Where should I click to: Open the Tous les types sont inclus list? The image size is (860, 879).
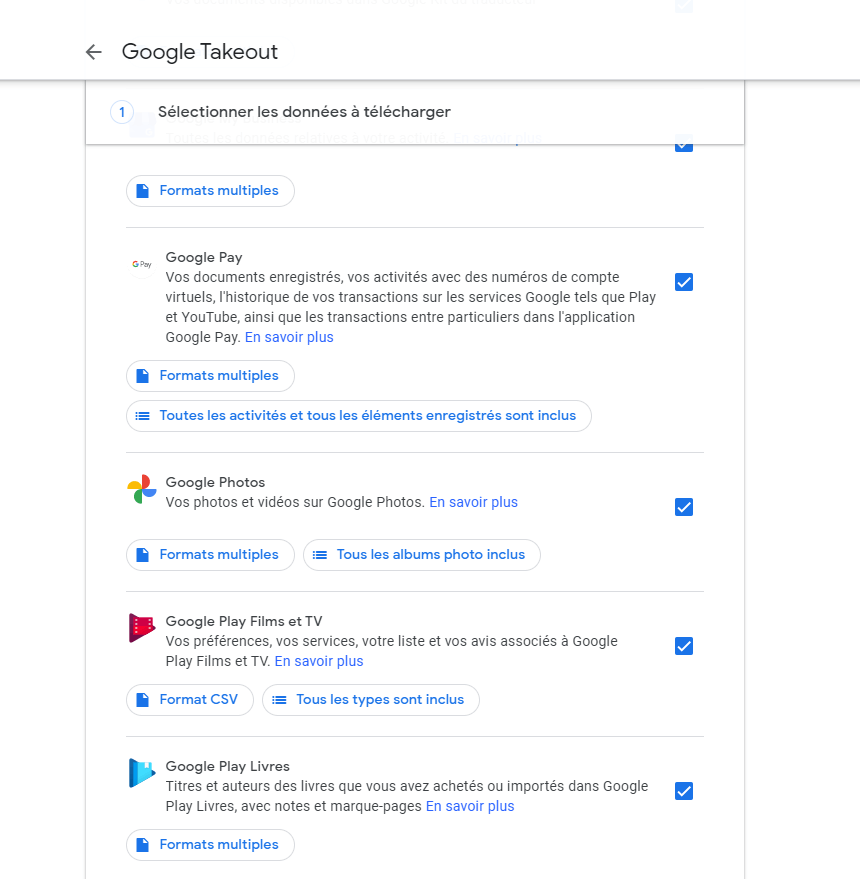pos(370,700)
